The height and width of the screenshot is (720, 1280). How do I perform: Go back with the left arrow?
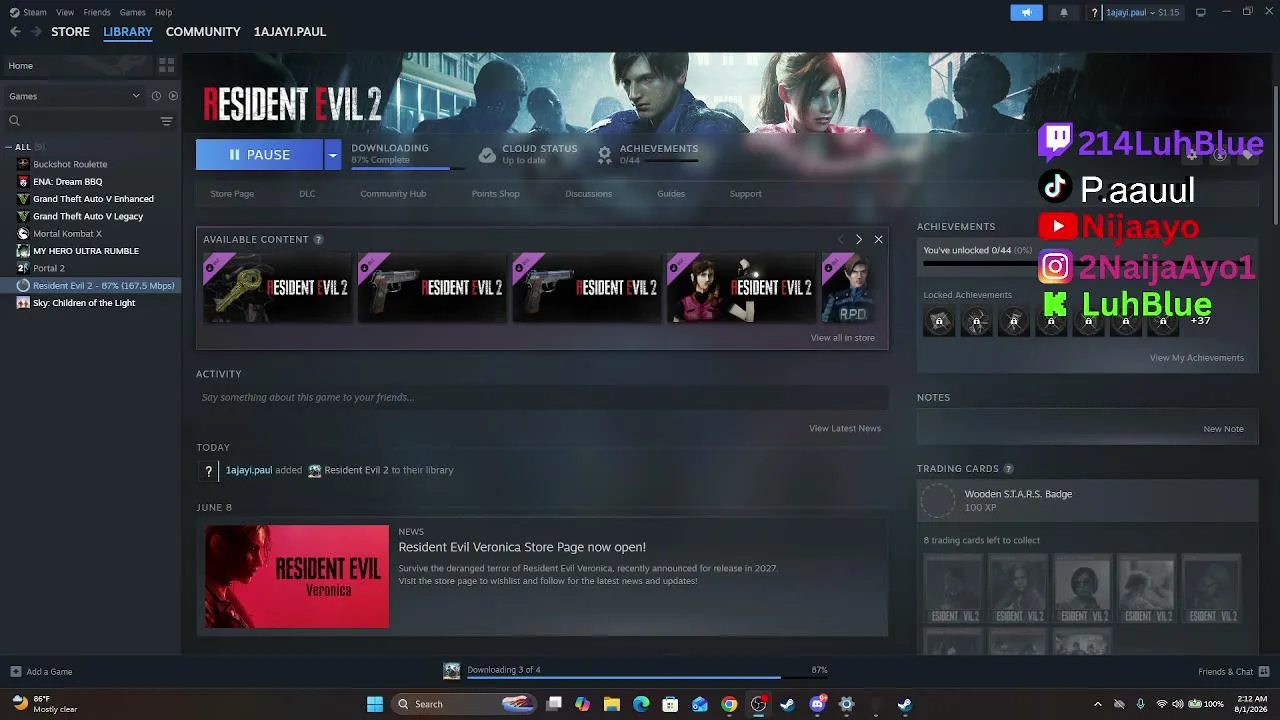coord(15,32)
